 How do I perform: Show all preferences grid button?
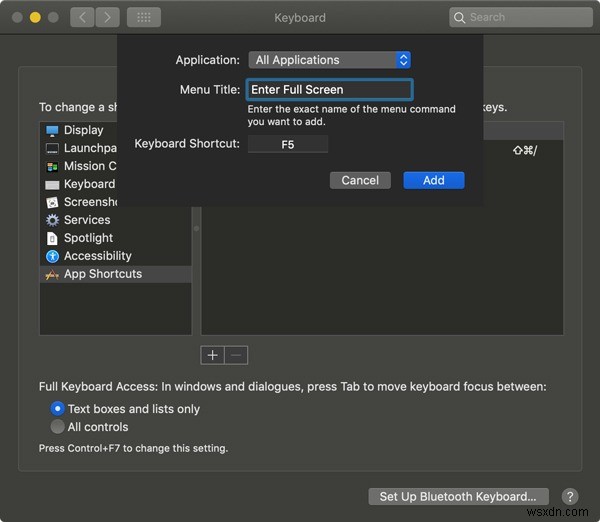144,17
